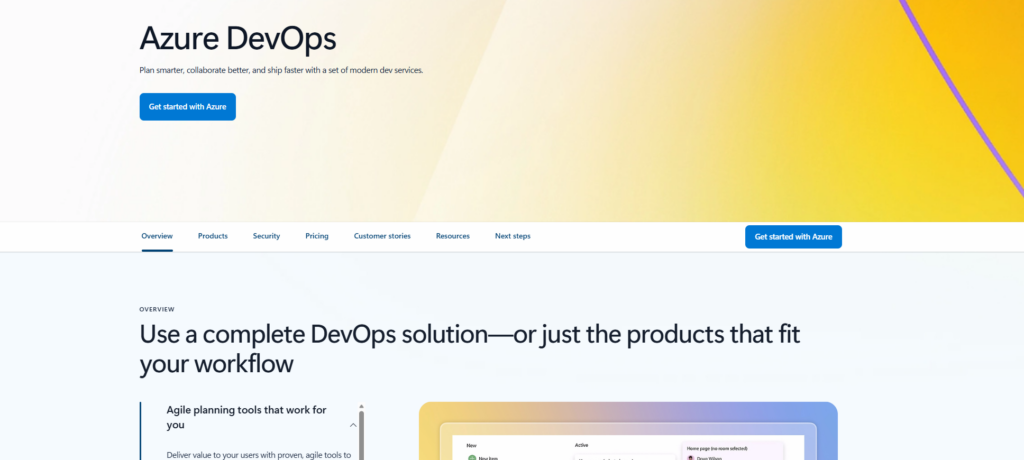
Task: Collapse the Agile planning tools chevron
Action: [353, 425]
